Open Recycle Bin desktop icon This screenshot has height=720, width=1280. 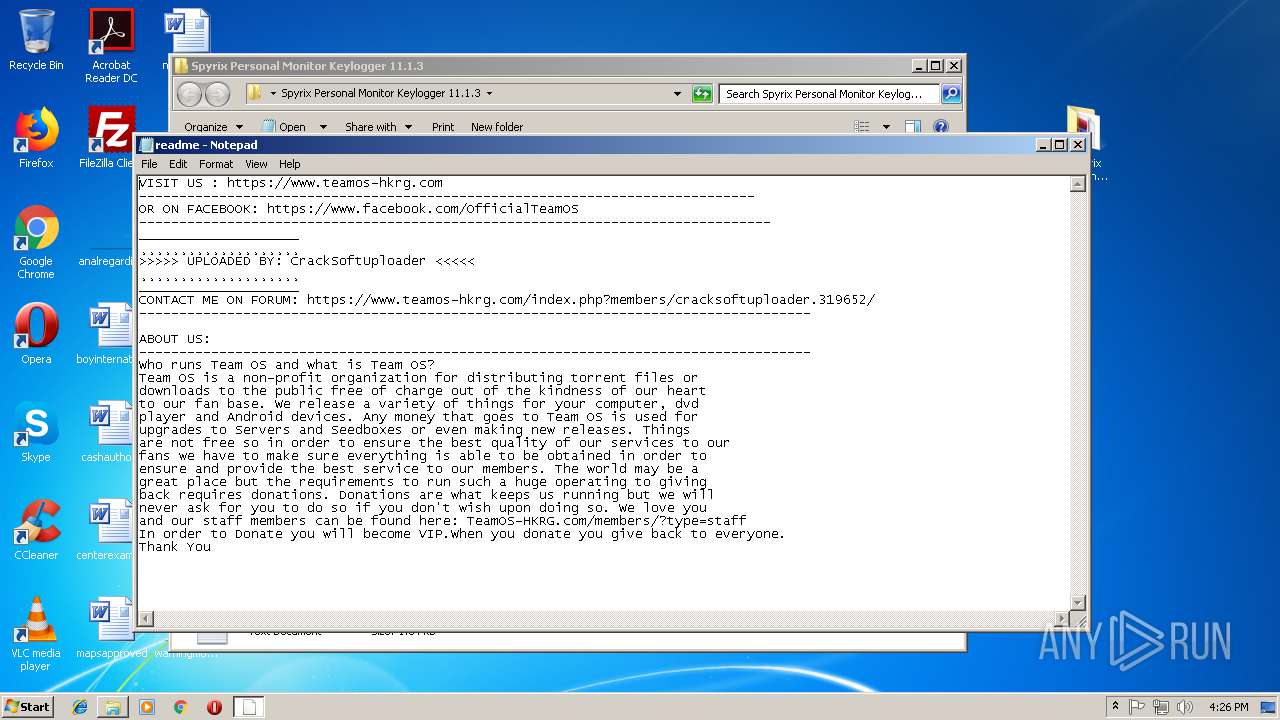click(x=36, y=40)
